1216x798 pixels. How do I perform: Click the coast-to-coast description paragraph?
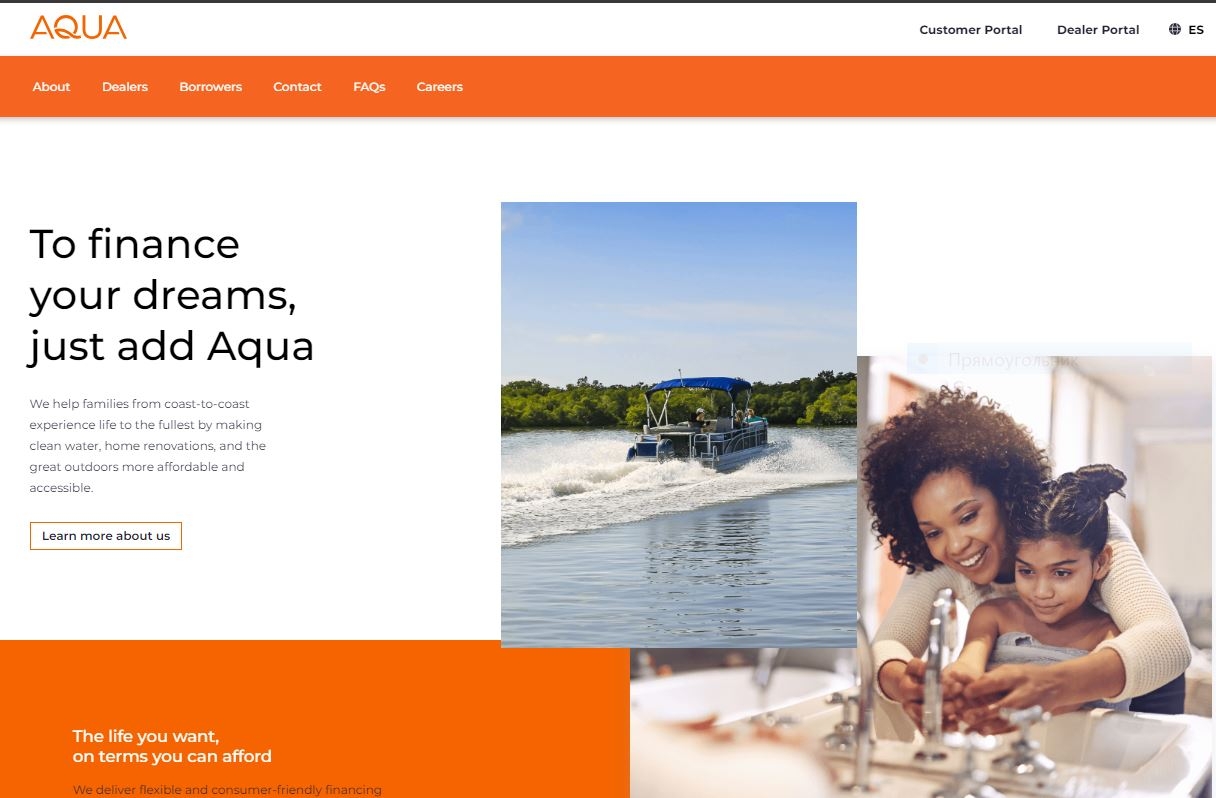pyautogui.click(x=148, y=445)
